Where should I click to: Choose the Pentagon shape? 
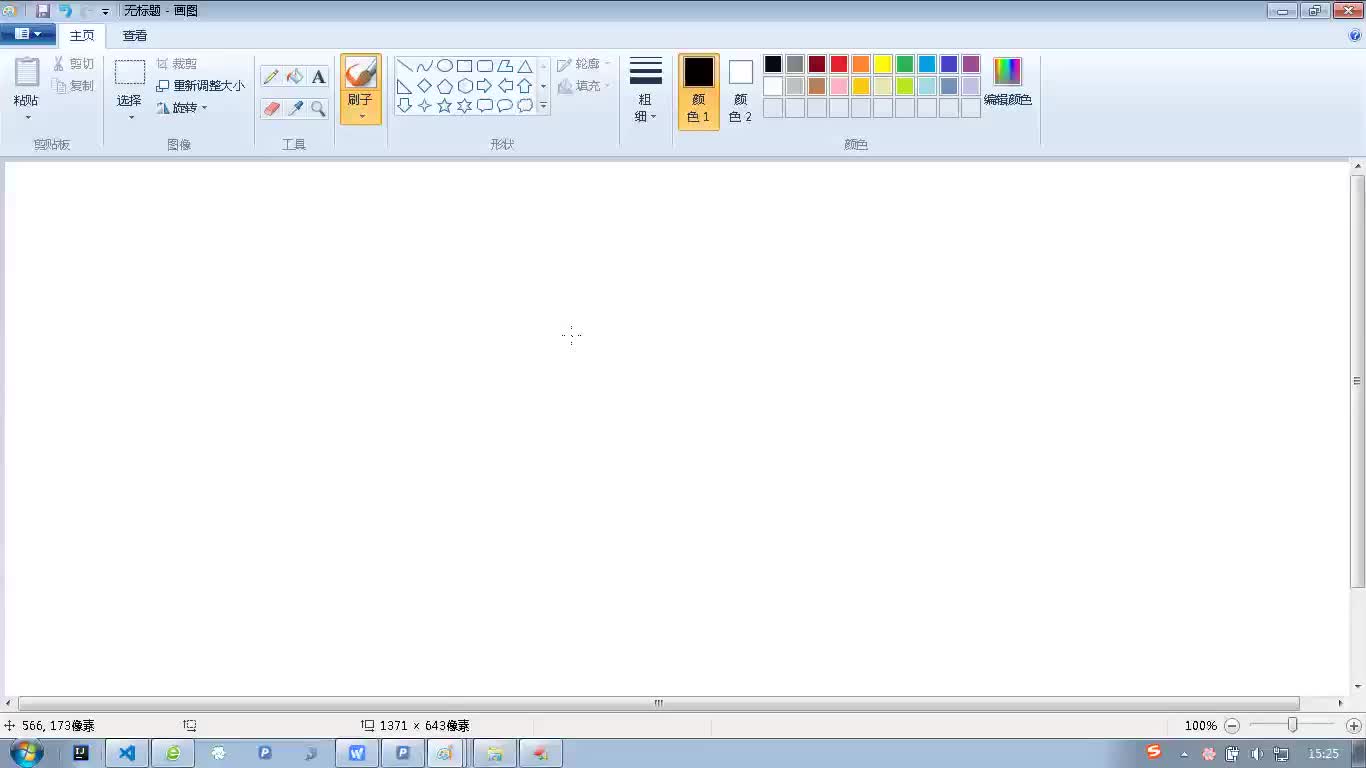tap(445, 86)
